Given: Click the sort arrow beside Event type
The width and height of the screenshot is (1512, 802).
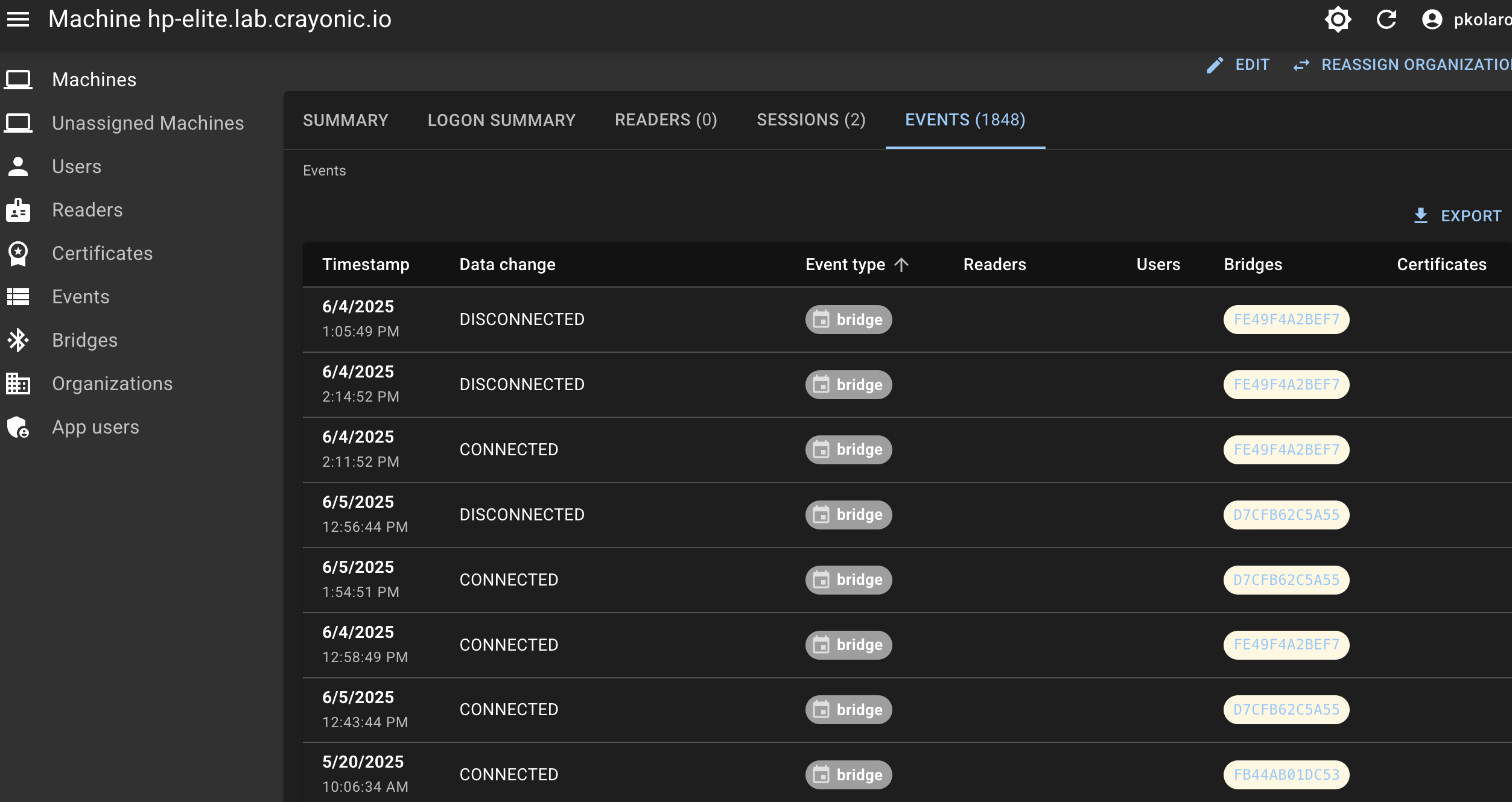Looking at the screenshot, I should click(901, 265).
